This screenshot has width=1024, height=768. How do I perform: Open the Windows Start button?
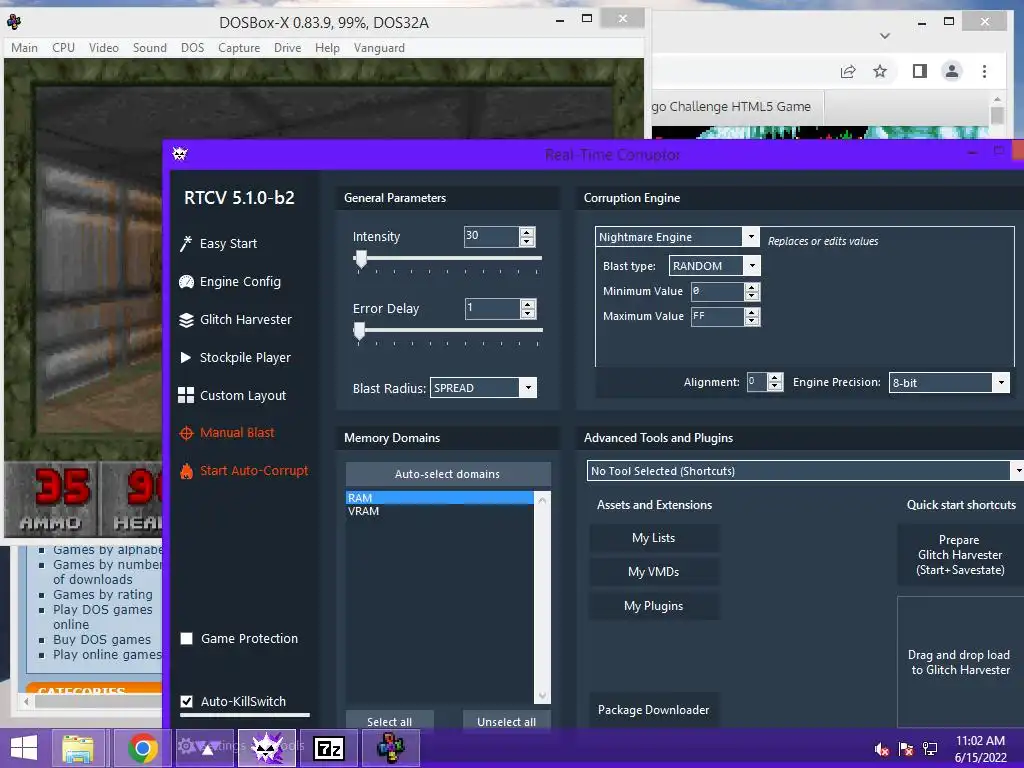[x=24, y=748]
